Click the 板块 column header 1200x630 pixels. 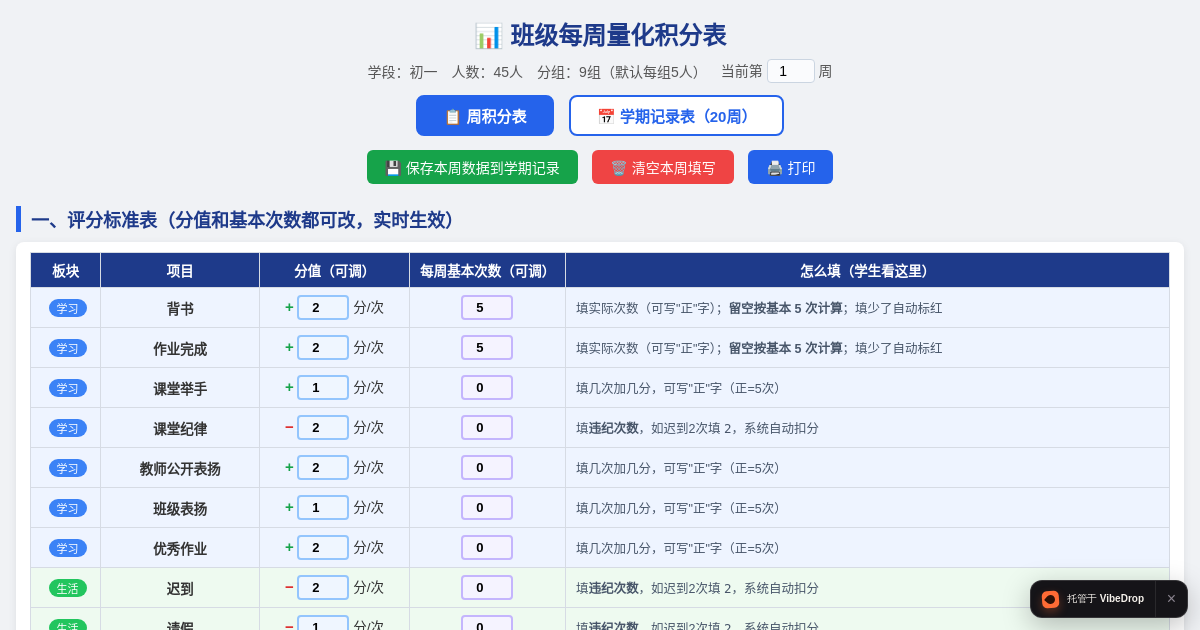(x=66, y=270)
